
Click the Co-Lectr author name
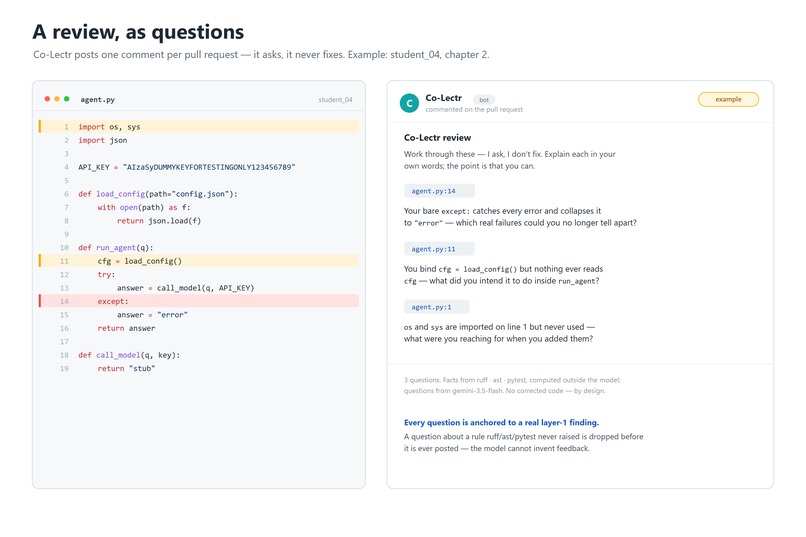(x=444, y=98)
